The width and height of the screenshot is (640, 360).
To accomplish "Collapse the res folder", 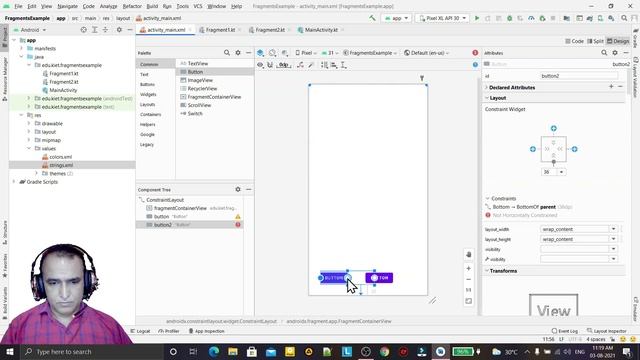I will 21,115.
